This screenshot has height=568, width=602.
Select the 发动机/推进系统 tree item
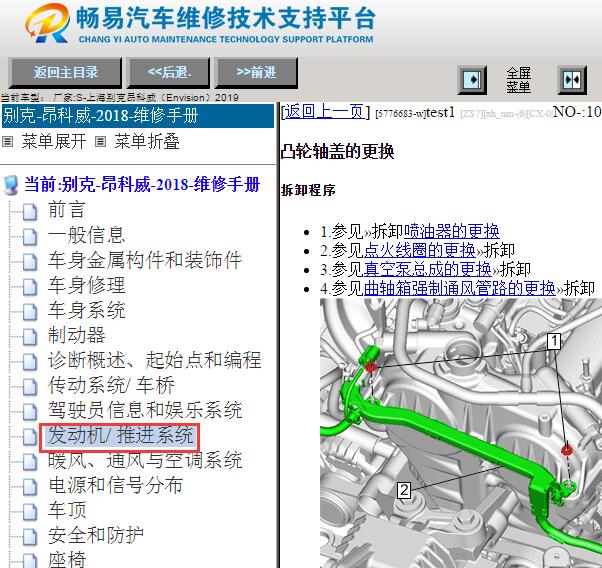(x=120, y=437)
